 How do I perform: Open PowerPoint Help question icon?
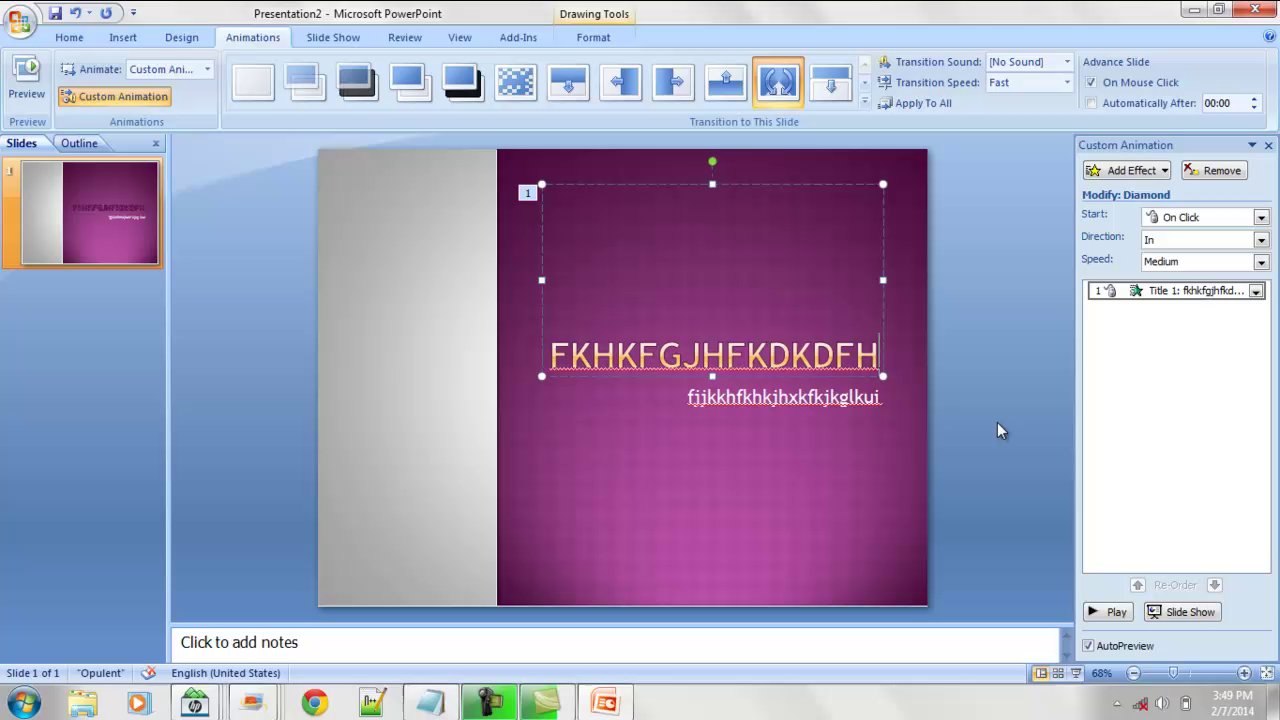click(1269, 37)
